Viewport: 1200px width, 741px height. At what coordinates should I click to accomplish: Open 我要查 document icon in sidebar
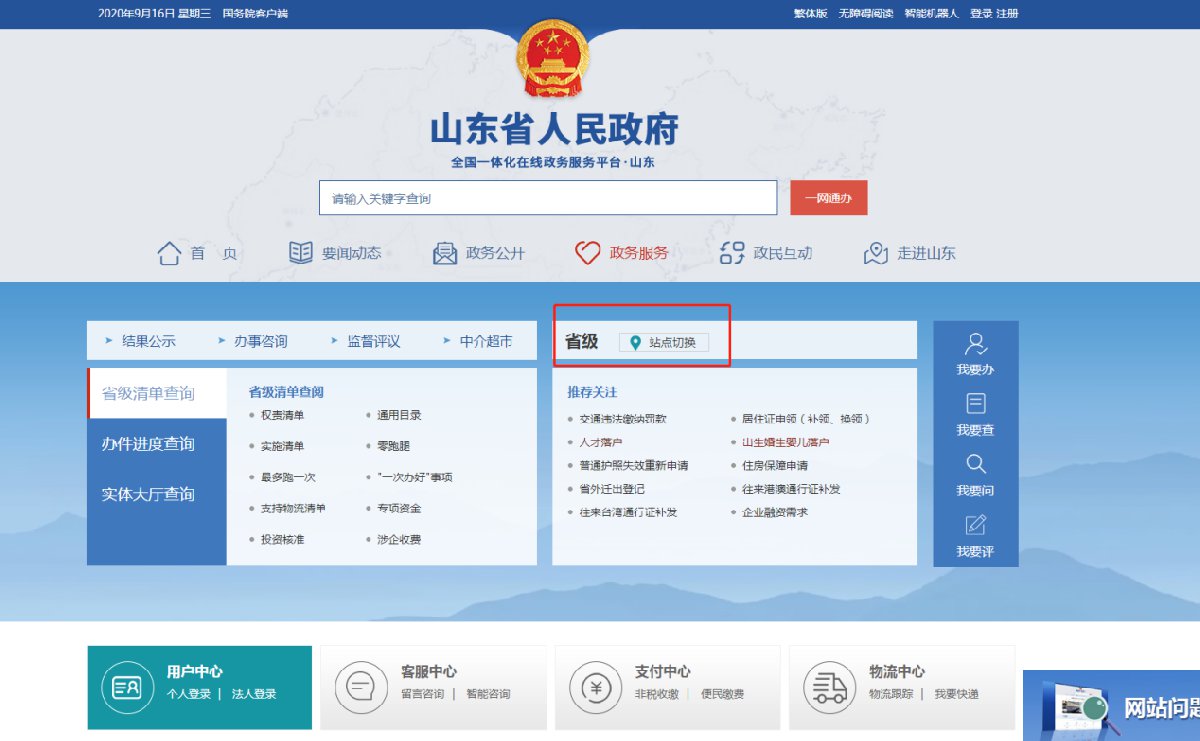[976, 404]
